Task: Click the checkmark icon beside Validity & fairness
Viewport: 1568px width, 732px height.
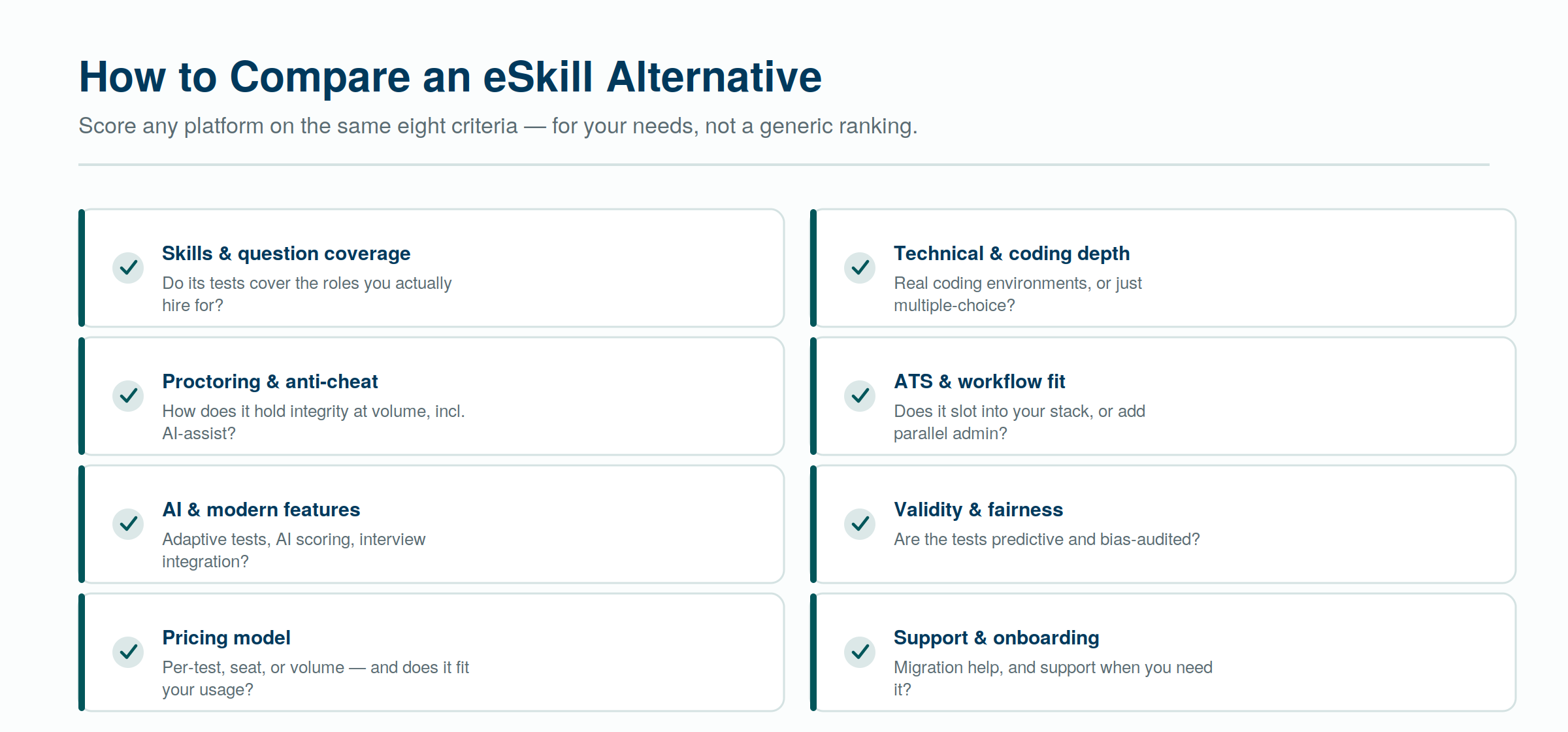Action: click(860, 524)
